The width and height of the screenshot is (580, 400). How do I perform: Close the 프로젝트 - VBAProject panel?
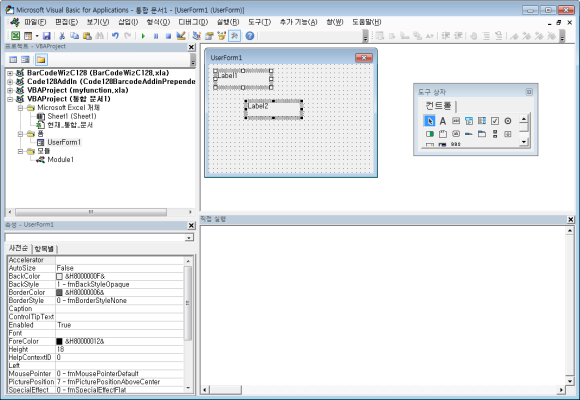click(191, 47)
